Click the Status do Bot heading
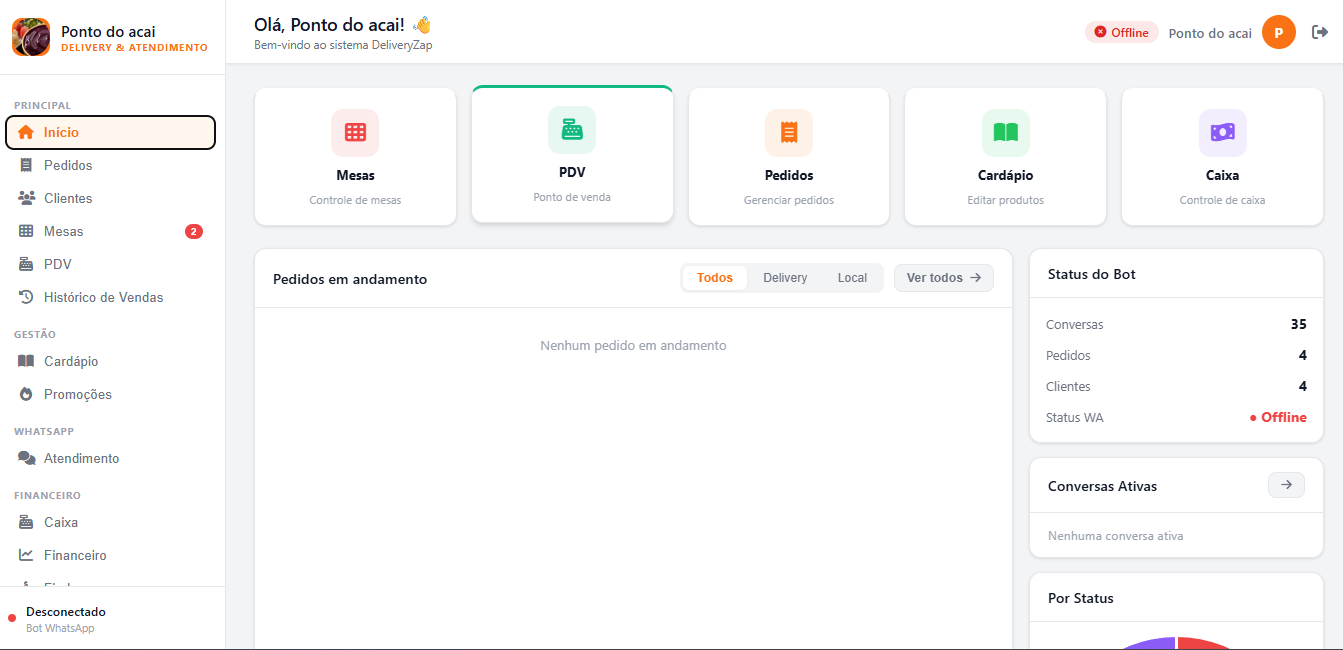This screenshot has height=650, width=1343. click(1091, 274)
